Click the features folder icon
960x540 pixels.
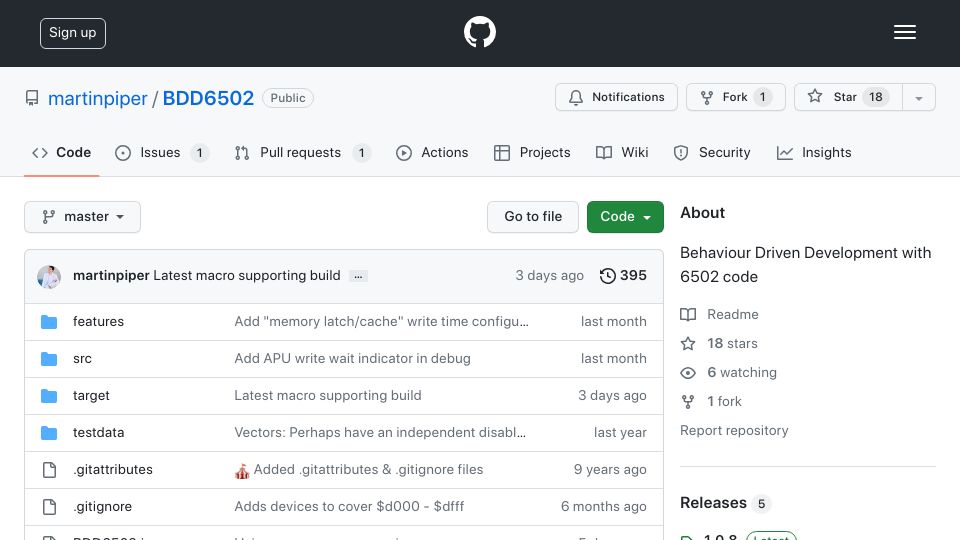49,322
